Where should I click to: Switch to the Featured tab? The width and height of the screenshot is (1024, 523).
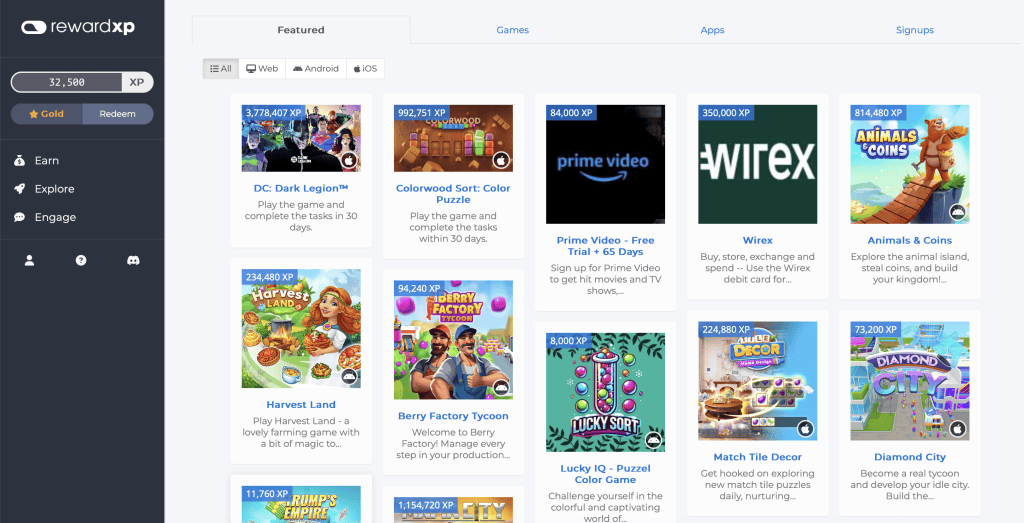(x=301, y=30)
